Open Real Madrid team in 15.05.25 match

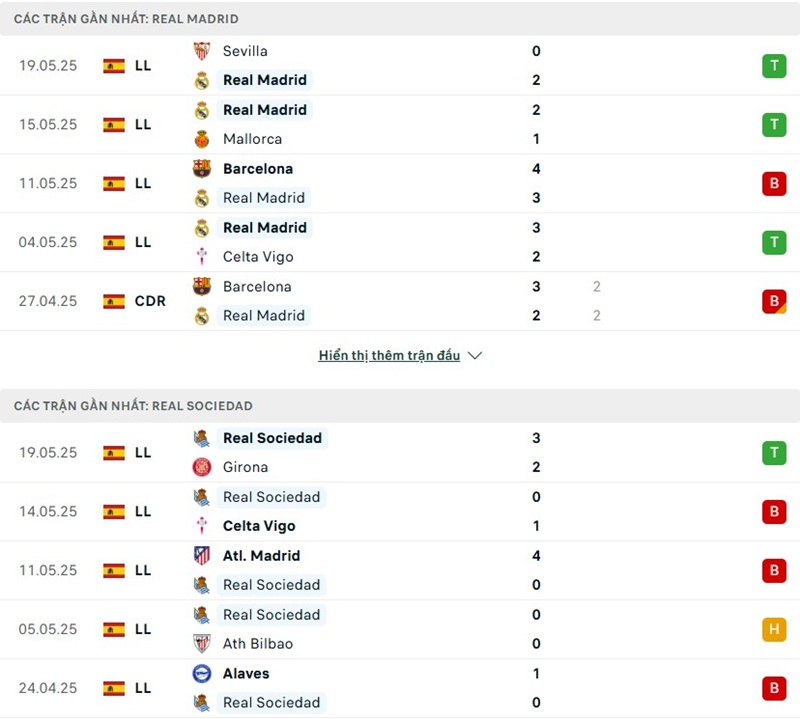(265, 110)
